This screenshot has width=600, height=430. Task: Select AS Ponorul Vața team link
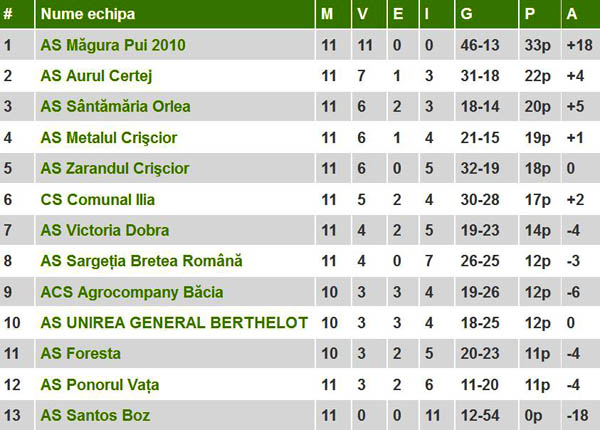click(100, 385)
